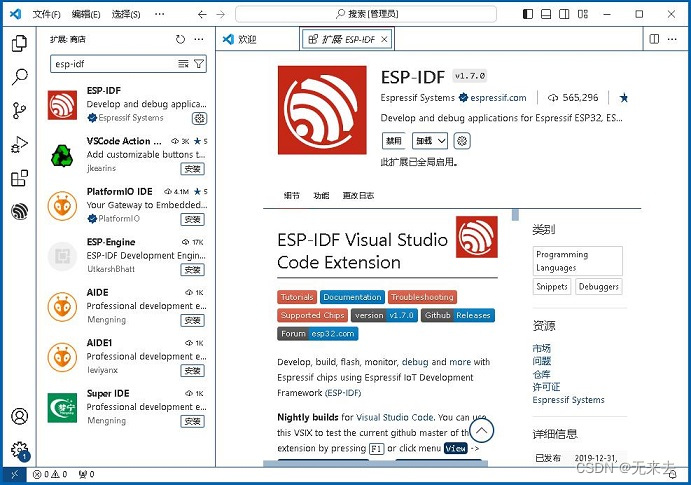
Task: Open the Extensions view in activity bar
Action: (x=19, y=178)
